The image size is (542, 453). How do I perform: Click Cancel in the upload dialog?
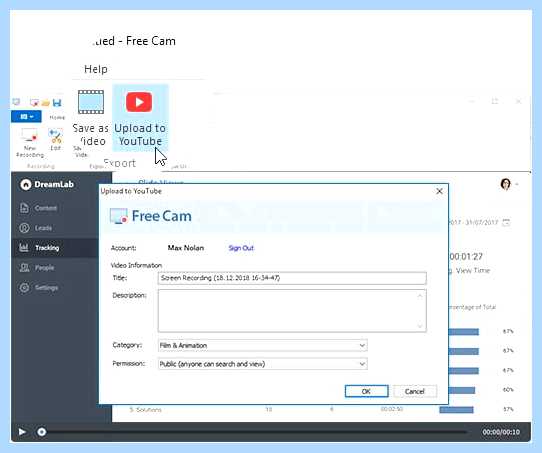tap(415, 391)
